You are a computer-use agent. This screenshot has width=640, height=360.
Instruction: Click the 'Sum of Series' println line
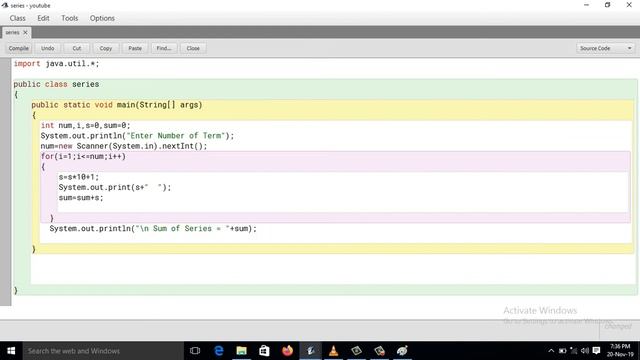click(153, 229)
